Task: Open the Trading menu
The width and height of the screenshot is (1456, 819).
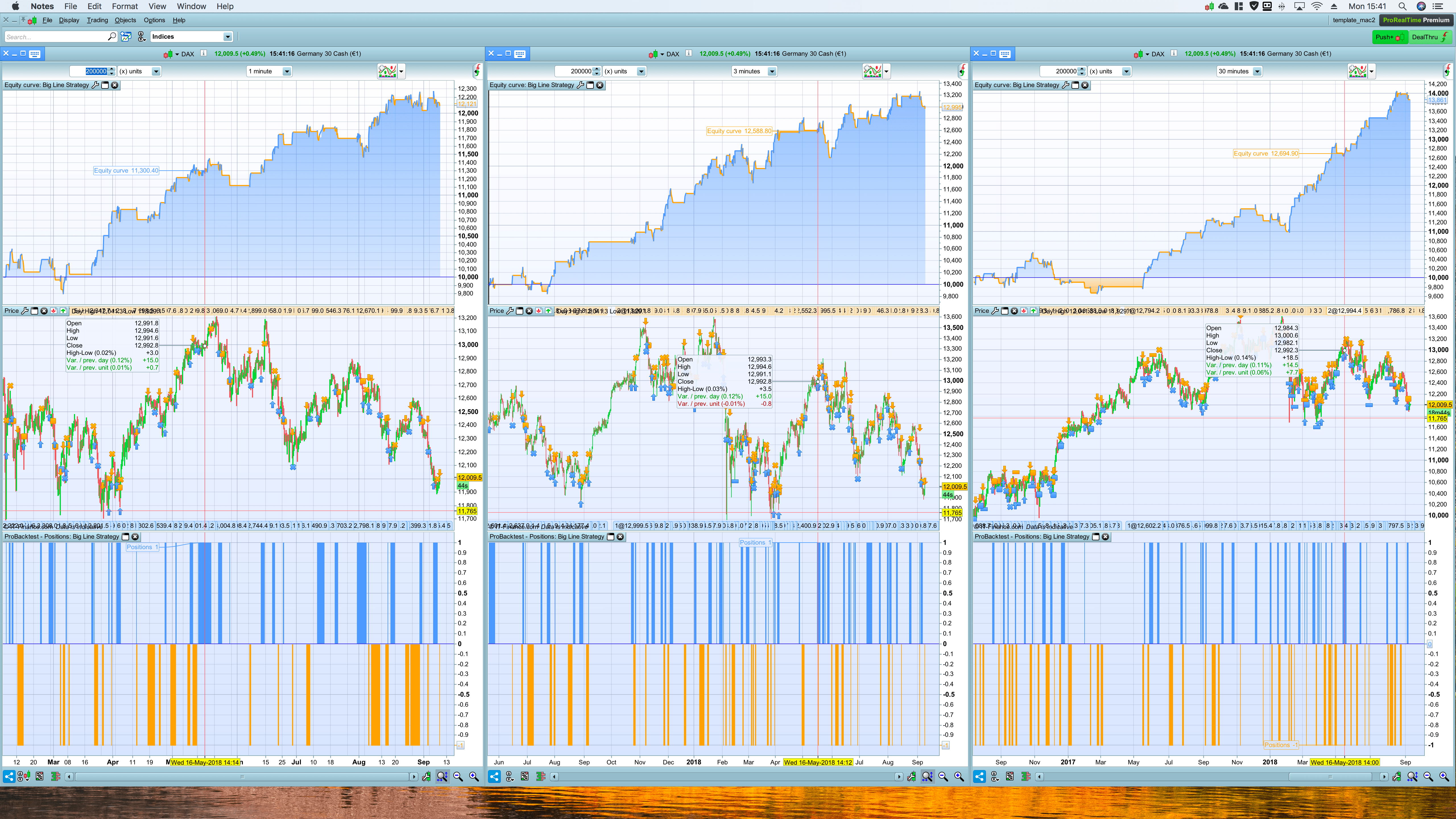Action: 97,20
